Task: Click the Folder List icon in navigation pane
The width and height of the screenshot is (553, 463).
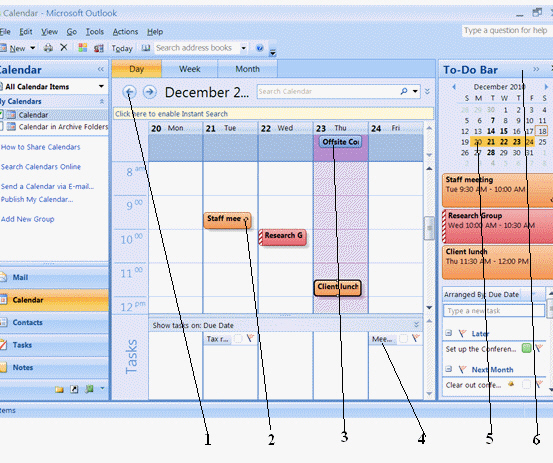Action: click(59, 389)
